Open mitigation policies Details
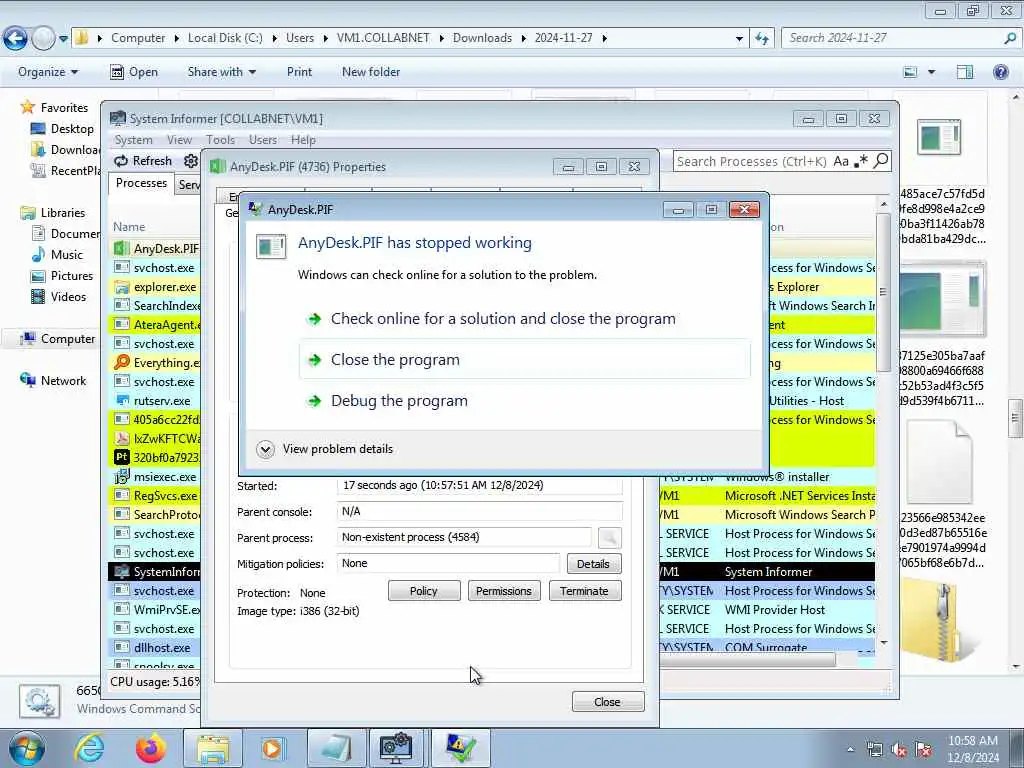Image resolution: width=1024 pixels, height=768 pixels. point(594,564)
